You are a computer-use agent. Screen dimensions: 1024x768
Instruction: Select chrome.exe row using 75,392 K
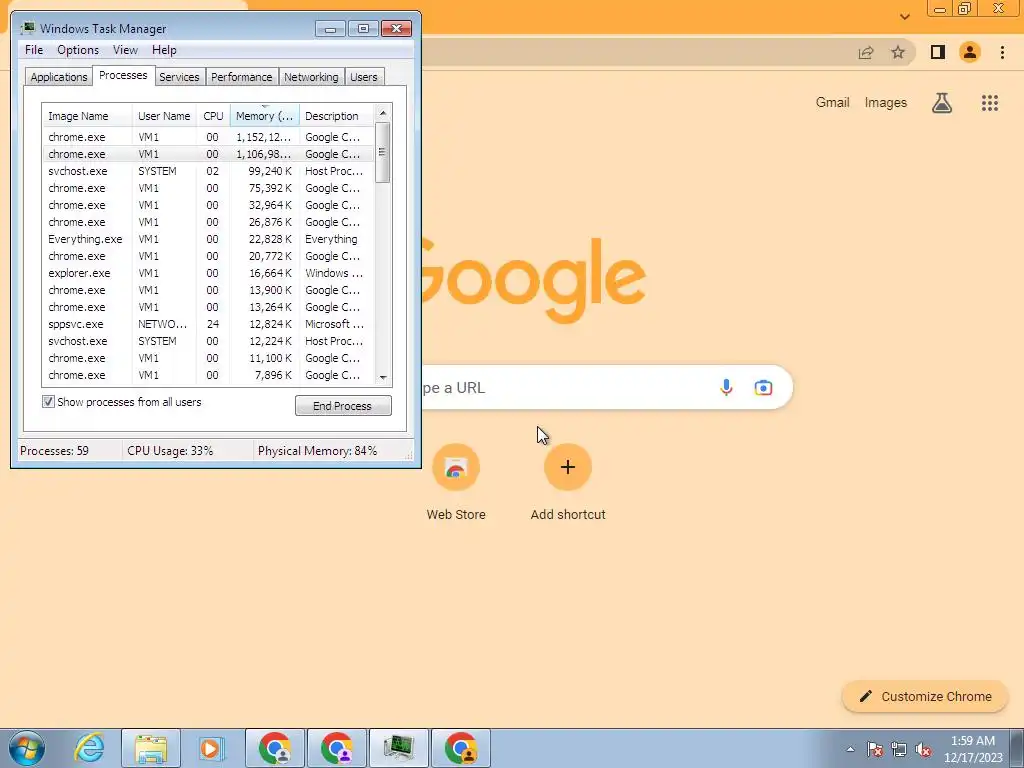tap(208, 188)
